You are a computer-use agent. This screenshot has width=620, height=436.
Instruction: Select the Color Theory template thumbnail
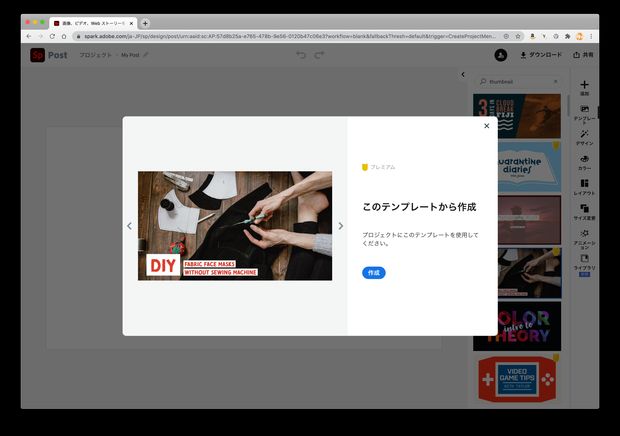(517, 327)
